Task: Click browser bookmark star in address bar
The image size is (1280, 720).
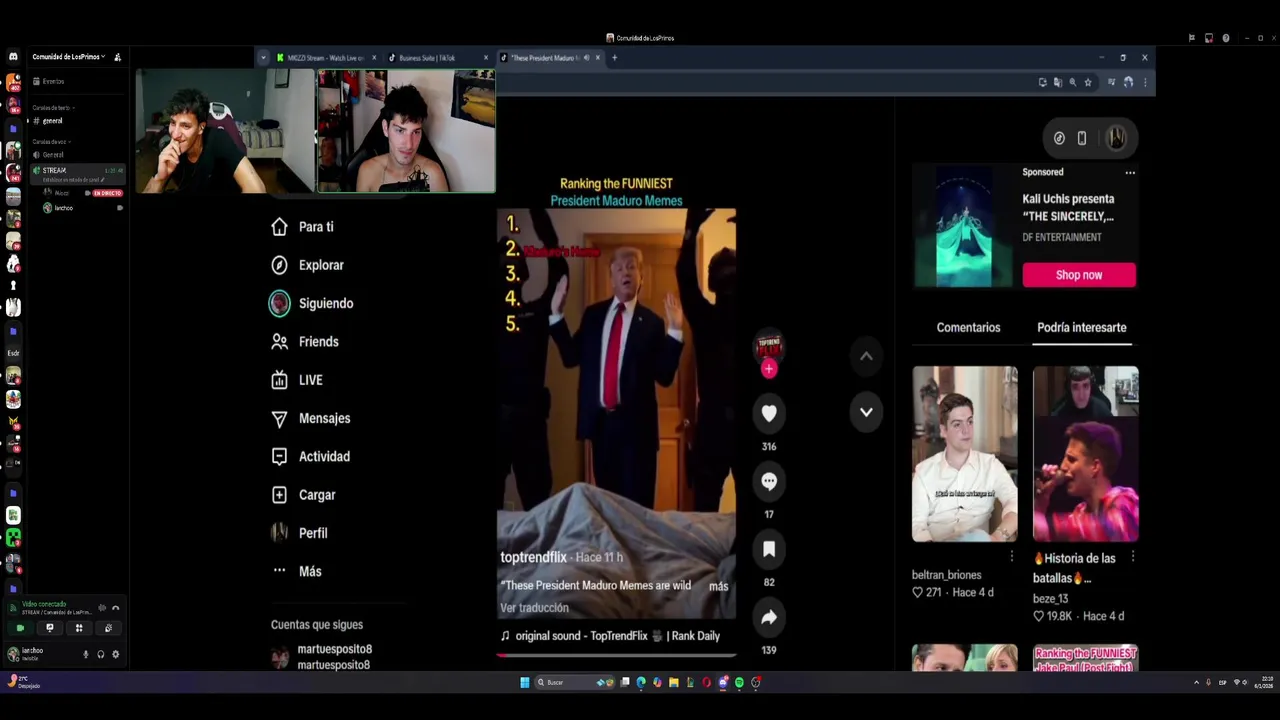Action: pyautogui.click(x=1088, y=82)
